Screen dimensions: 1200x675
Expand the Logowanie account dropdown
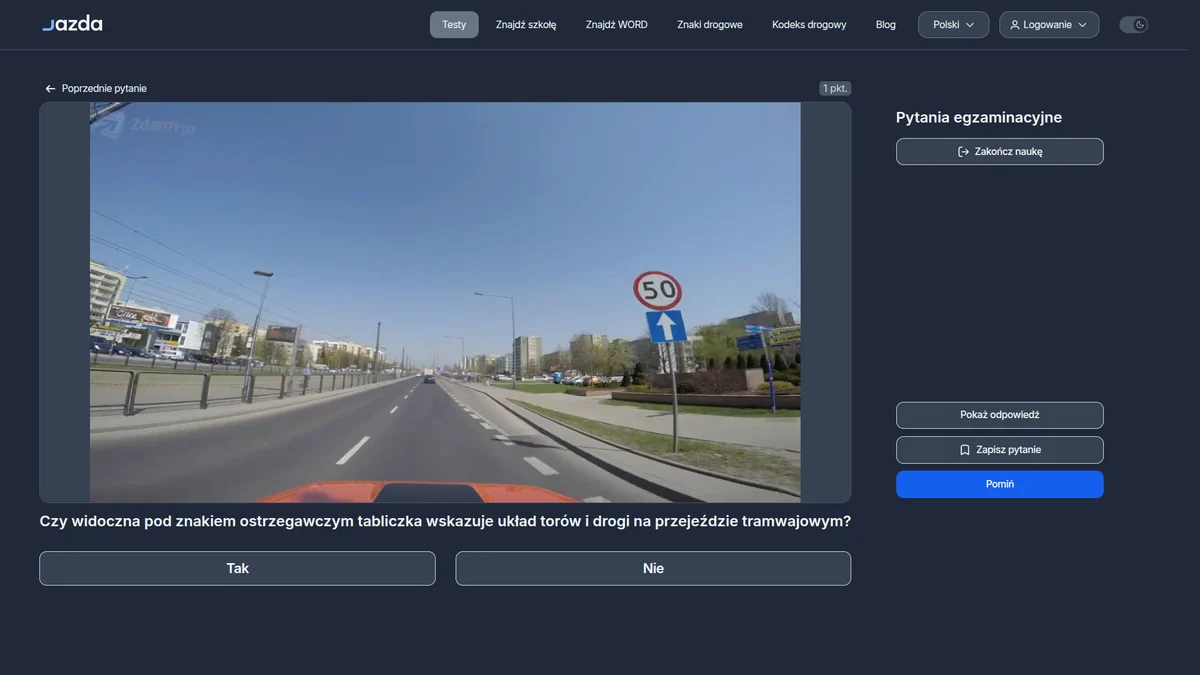click(x=1049, y=25)
